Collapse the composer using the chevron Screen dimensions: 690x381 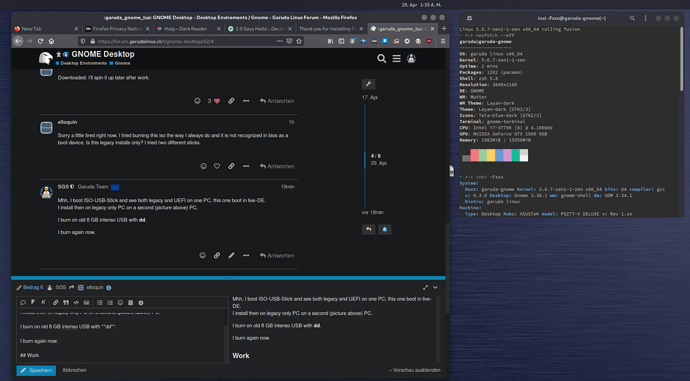click(x=435, y=287)
